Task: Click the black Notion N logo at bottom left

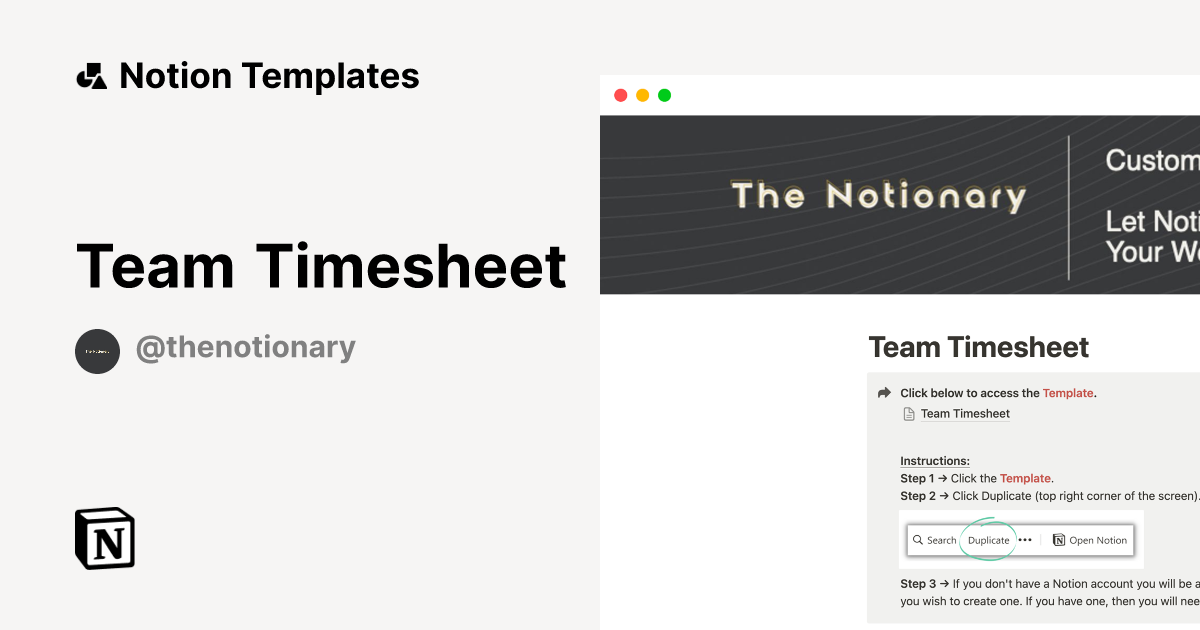Action: click(104, 538)
